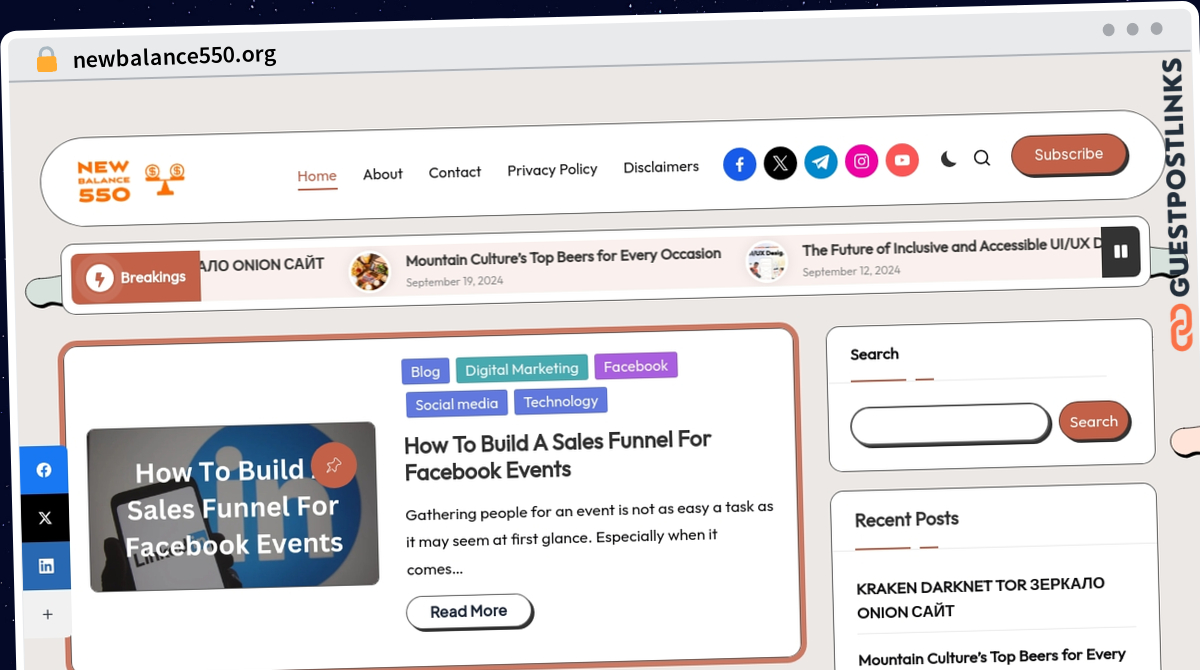Click the Read More button
Image resolution: width=1200 pixels, height=670 pixels.
pyautogui.click(x=469, y=611)
